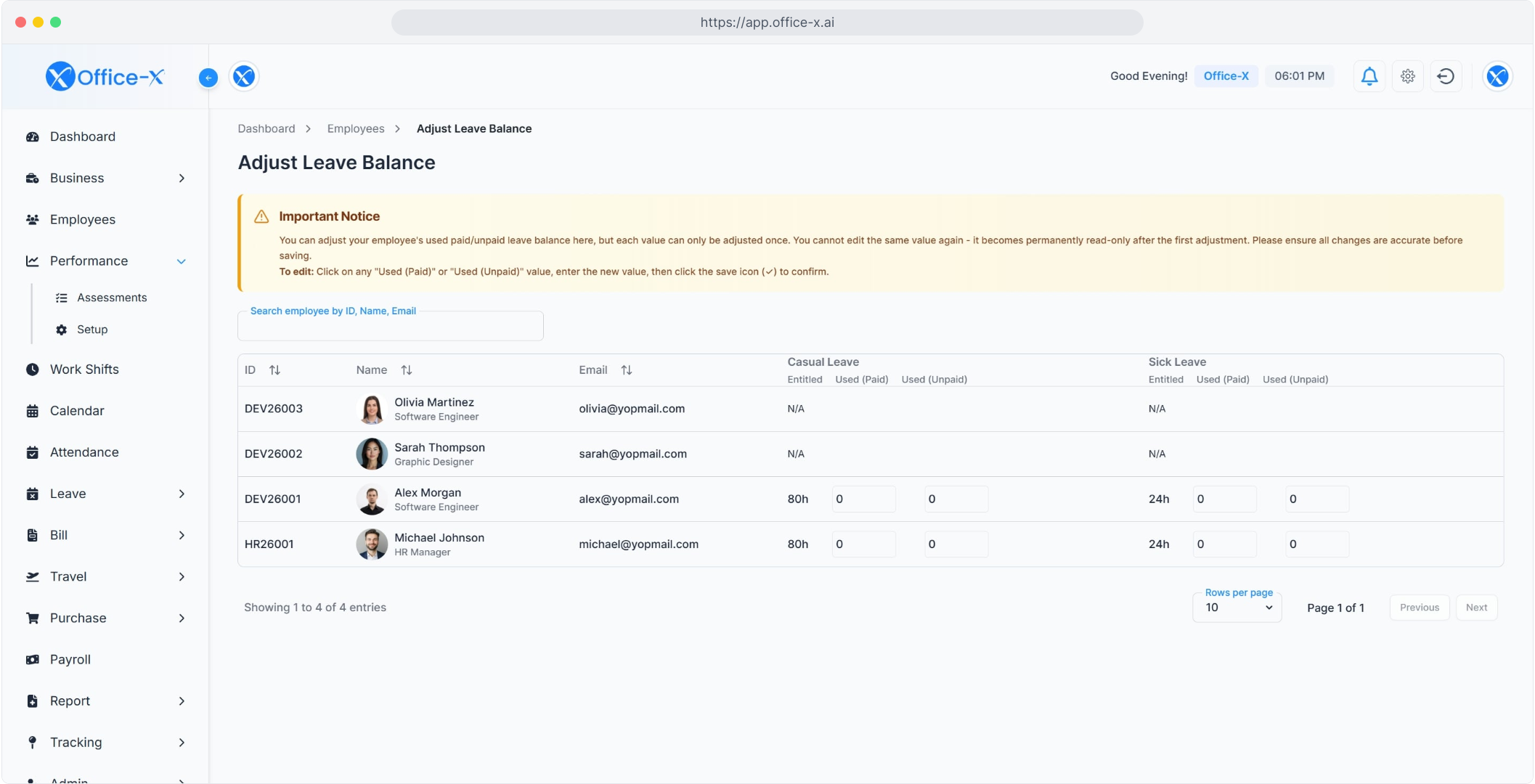1535x784 pixels.
Task: Collapse the Performance menu chevron
Action: click(x=182, y=261)
